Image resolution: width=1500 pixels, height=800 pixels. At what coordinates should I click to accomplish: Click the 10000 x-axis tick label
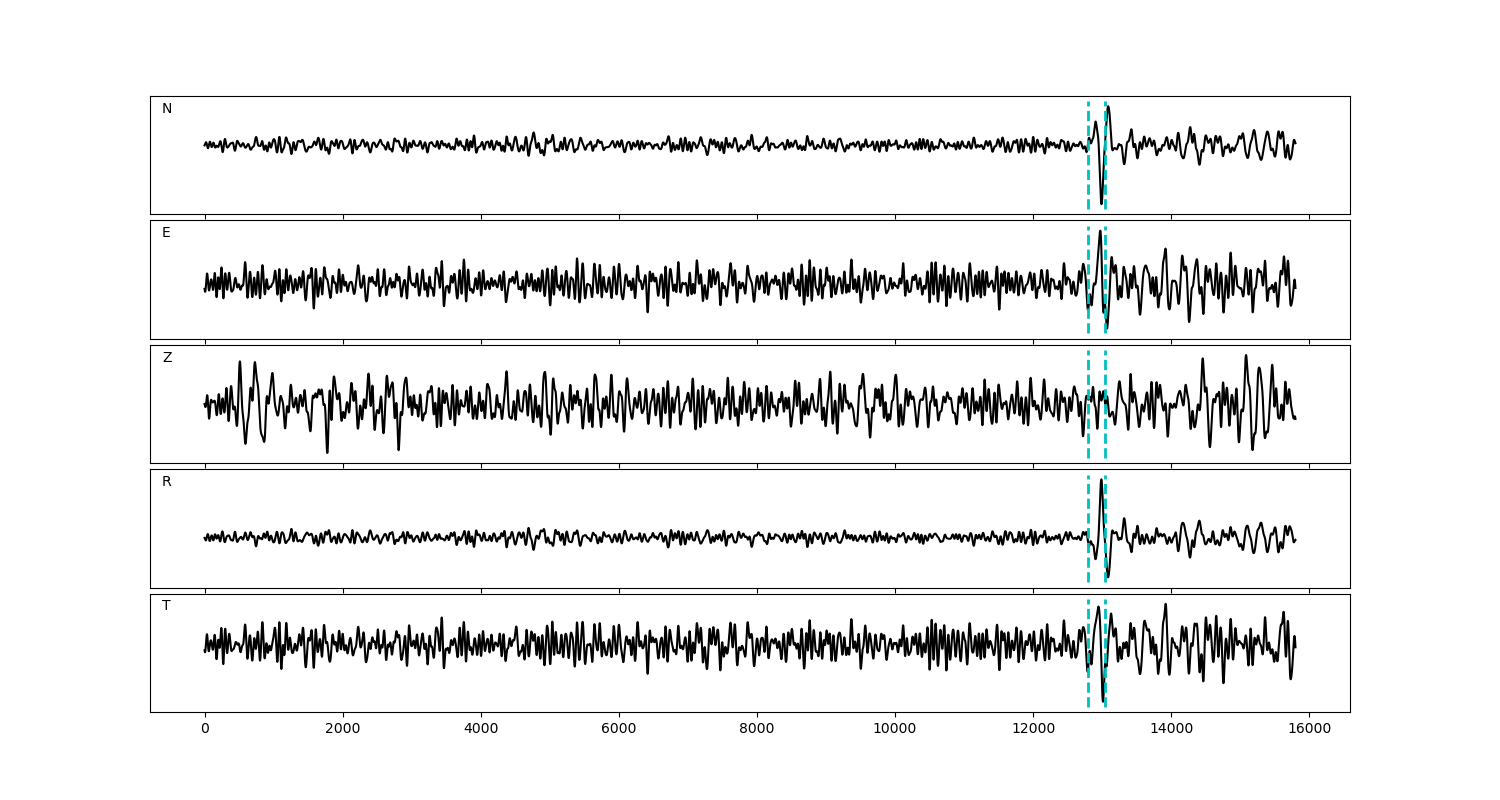tap(895, 729)
